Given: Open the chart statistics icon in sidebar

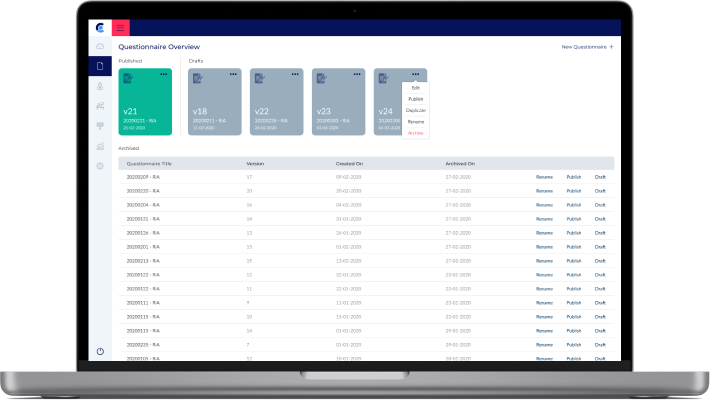Looking at the screenshot, I should (100, 146).
